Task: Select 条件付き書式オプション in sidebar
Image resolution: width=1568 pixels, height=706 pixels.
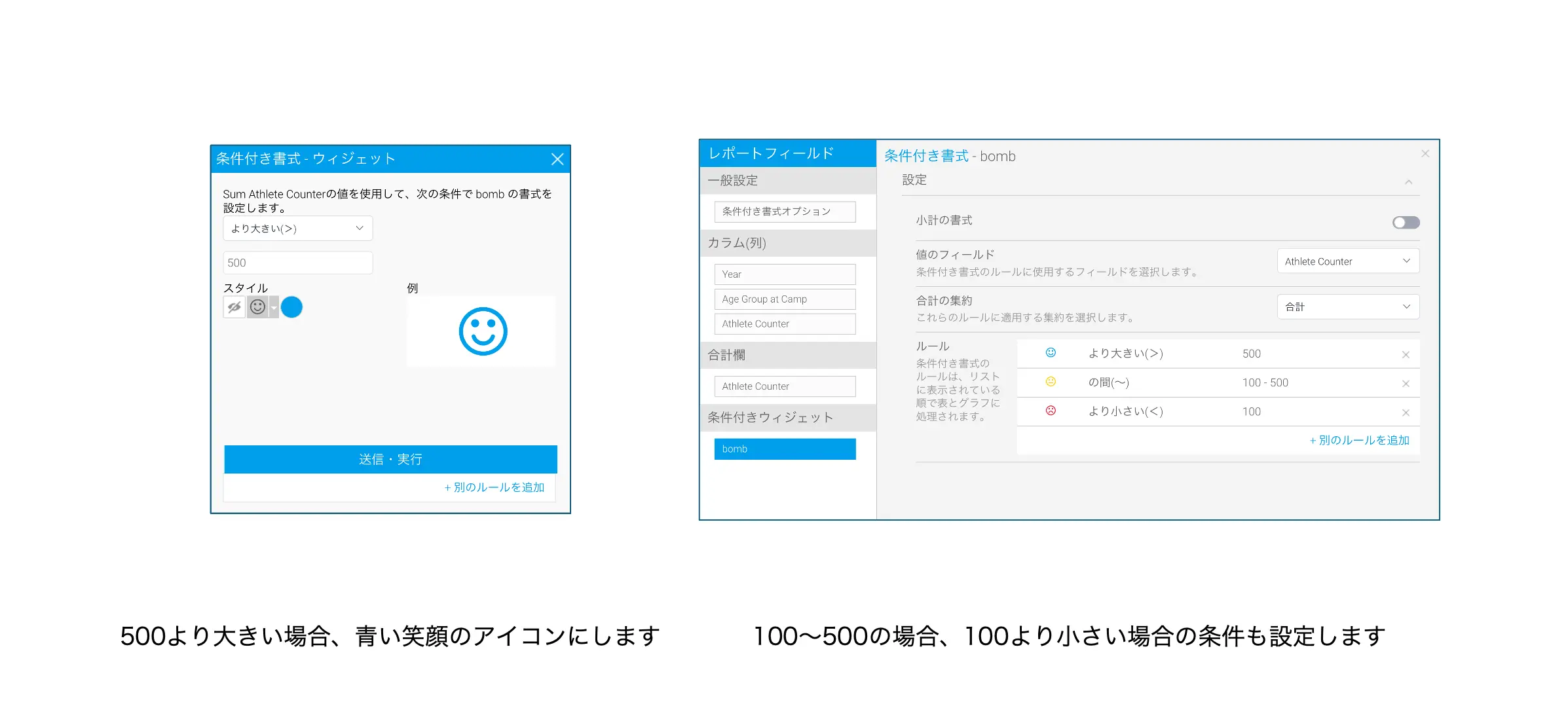Action: pyautogui.click(x=784, y=212)
